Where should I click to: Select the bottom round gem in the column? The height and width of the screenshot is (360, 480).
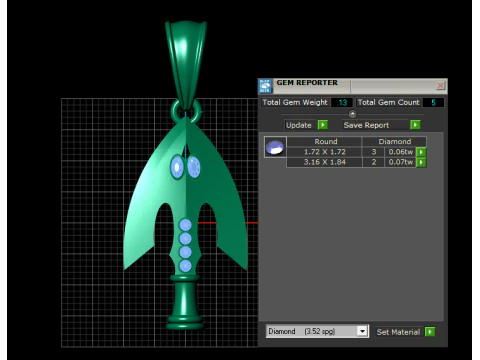tap(185, 266)
